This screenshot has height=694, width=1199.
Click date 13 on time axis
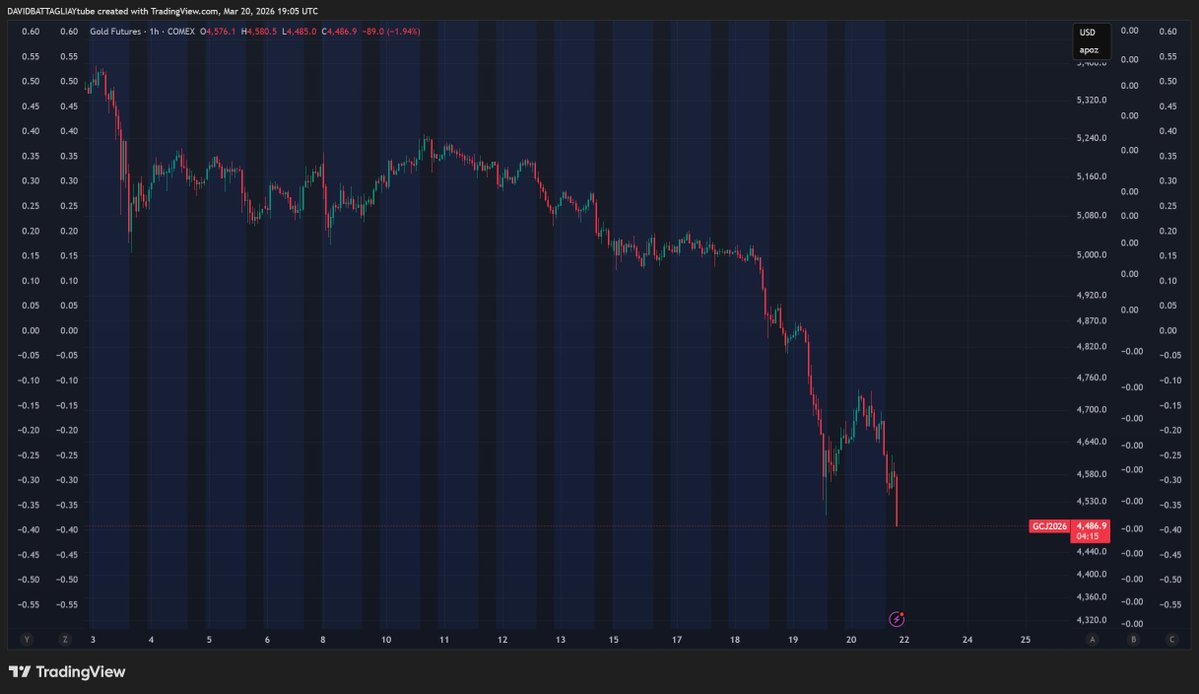[x=561, y=640]
